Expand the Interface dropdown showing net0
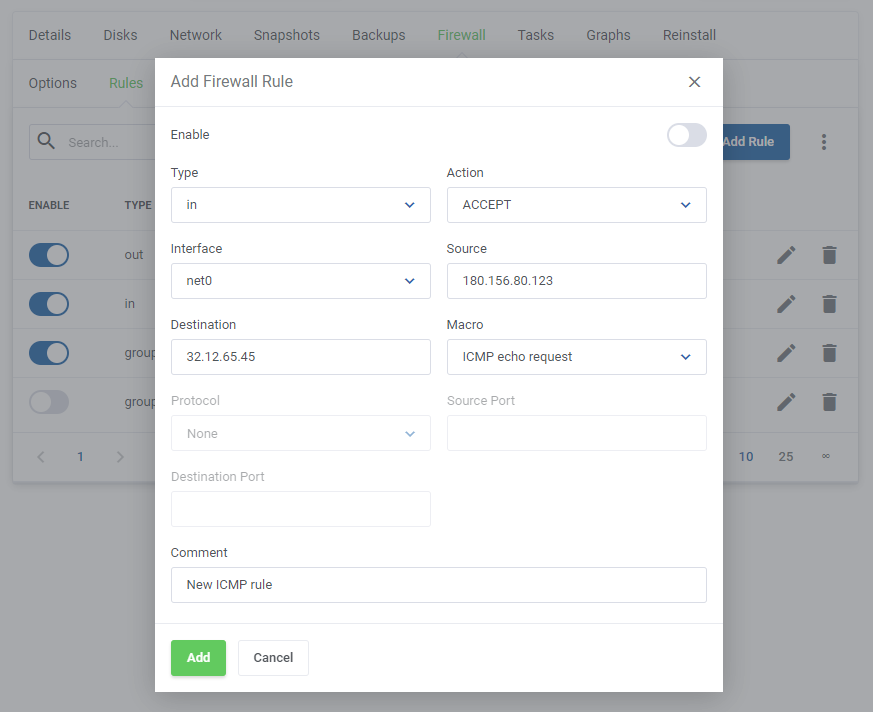Image resolution: width=873 pixels, height=712 pixels. pos(301,281)
